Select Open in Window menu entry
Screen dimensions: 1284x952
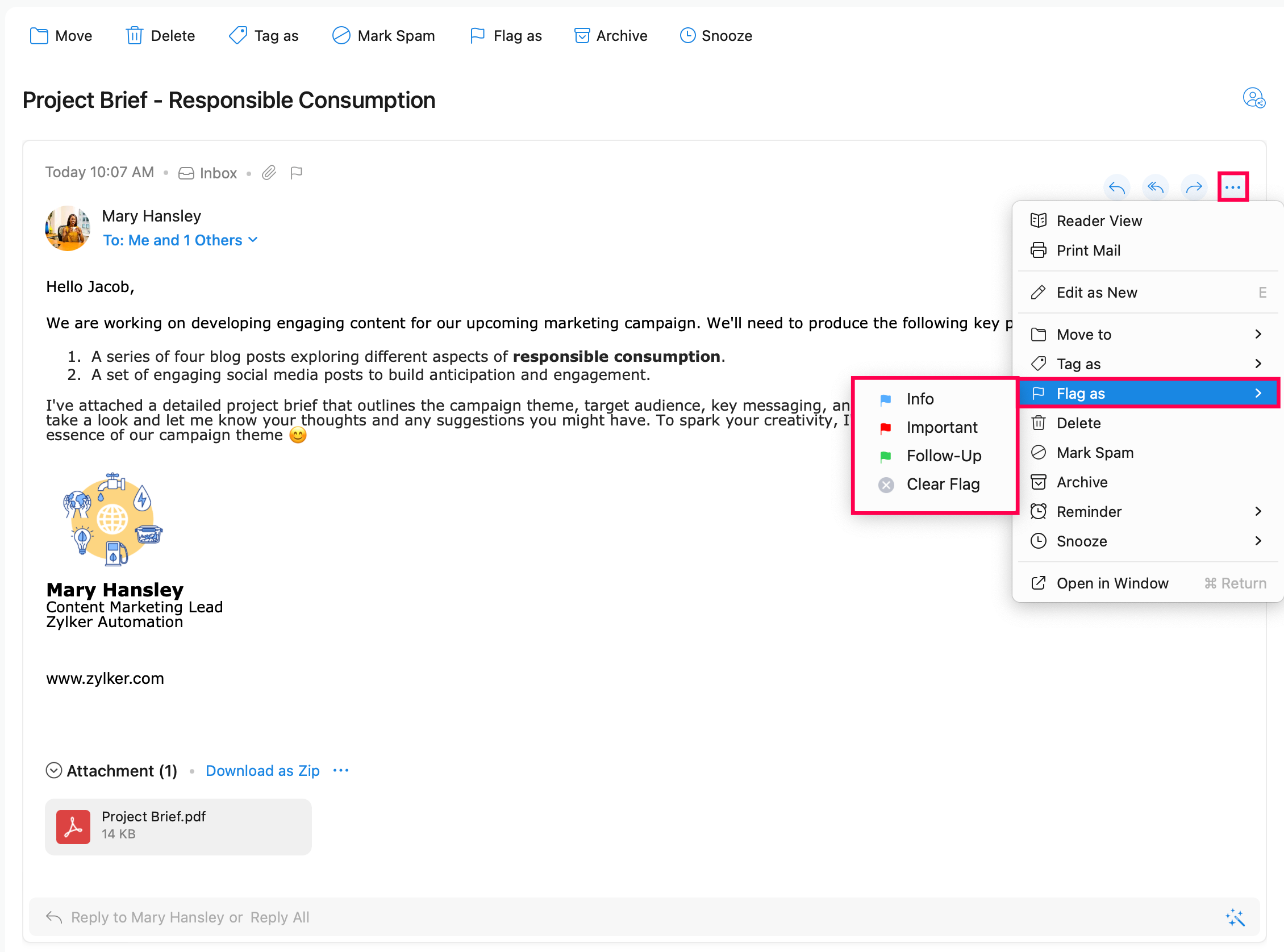[x=1112, y=583]
